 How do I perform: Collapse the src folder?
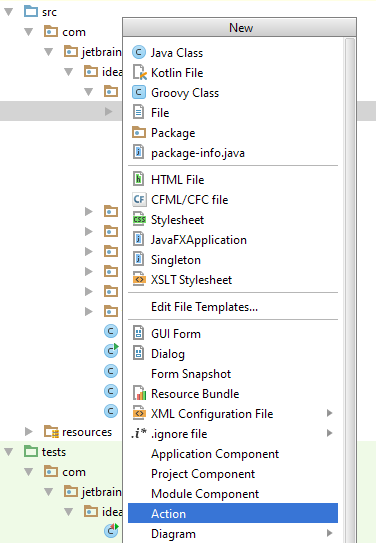coord(9,12)
